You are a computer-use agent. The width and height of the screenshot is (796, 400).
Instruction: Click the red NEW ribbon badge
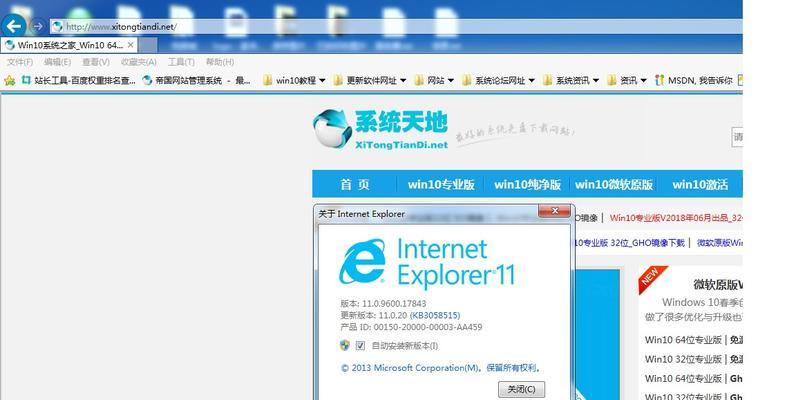[x=652, y=278]
